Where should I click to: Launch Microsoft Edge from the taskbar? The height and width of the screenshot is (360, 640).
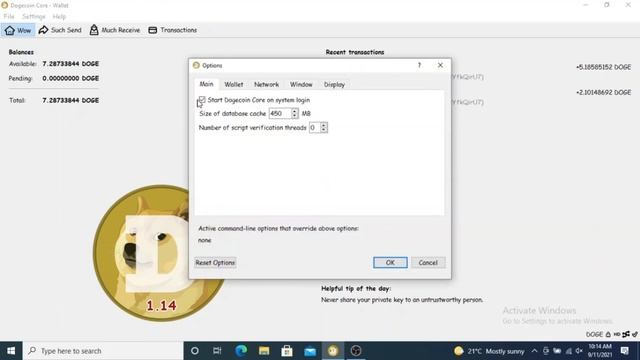coord(241,351)
